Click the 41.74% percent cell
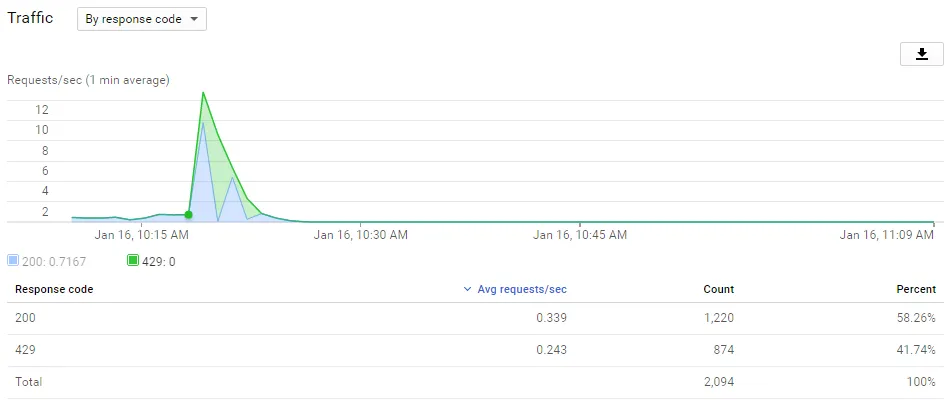Screen dimensions: 952x406 pos(915,350)
